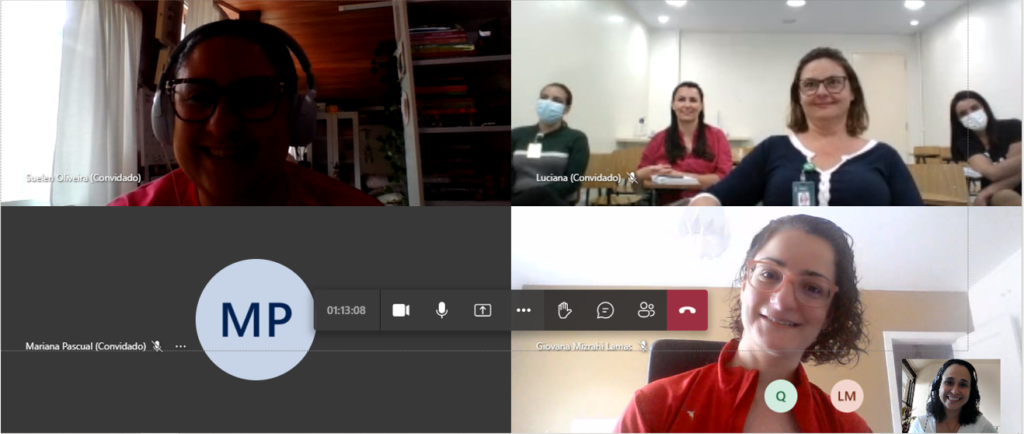This screenshot has height=434, width=1024.
Task: Mute the microphone in meeting toolbar
Action: click(441, 310)
